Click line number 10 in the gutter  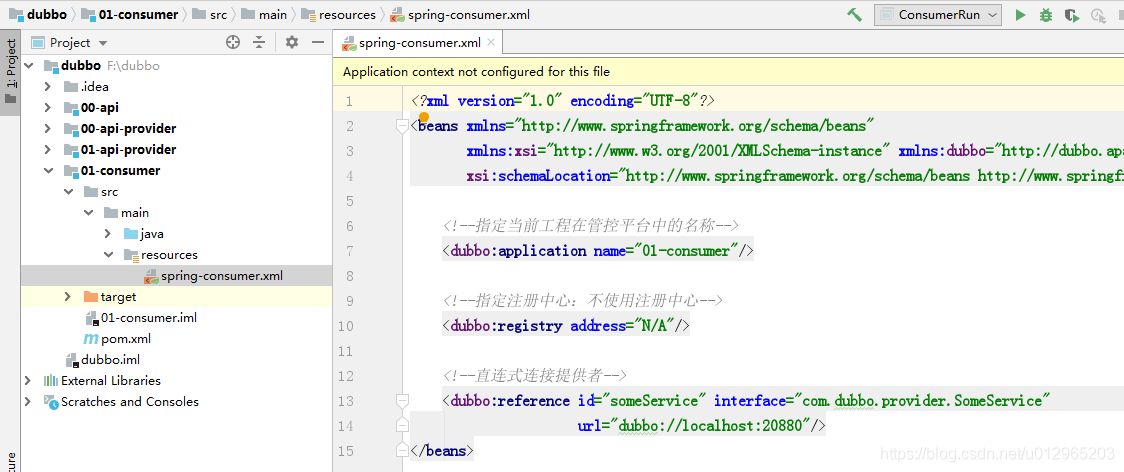(346, 326)
